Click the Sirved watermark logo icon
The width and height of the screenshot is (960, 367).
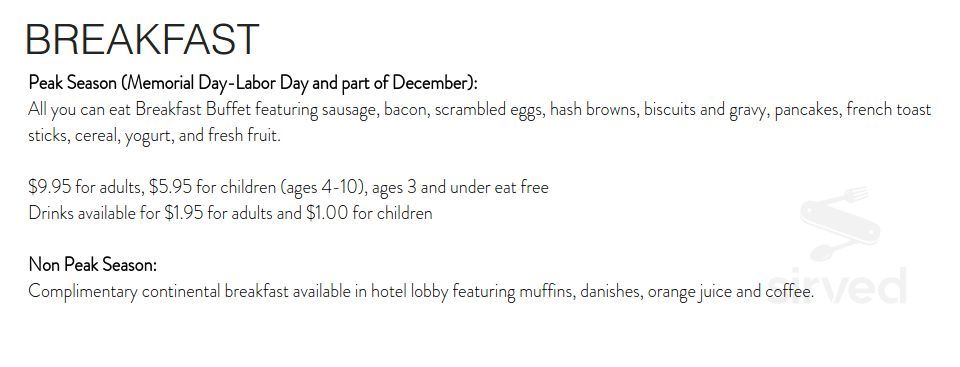point(840,224)
